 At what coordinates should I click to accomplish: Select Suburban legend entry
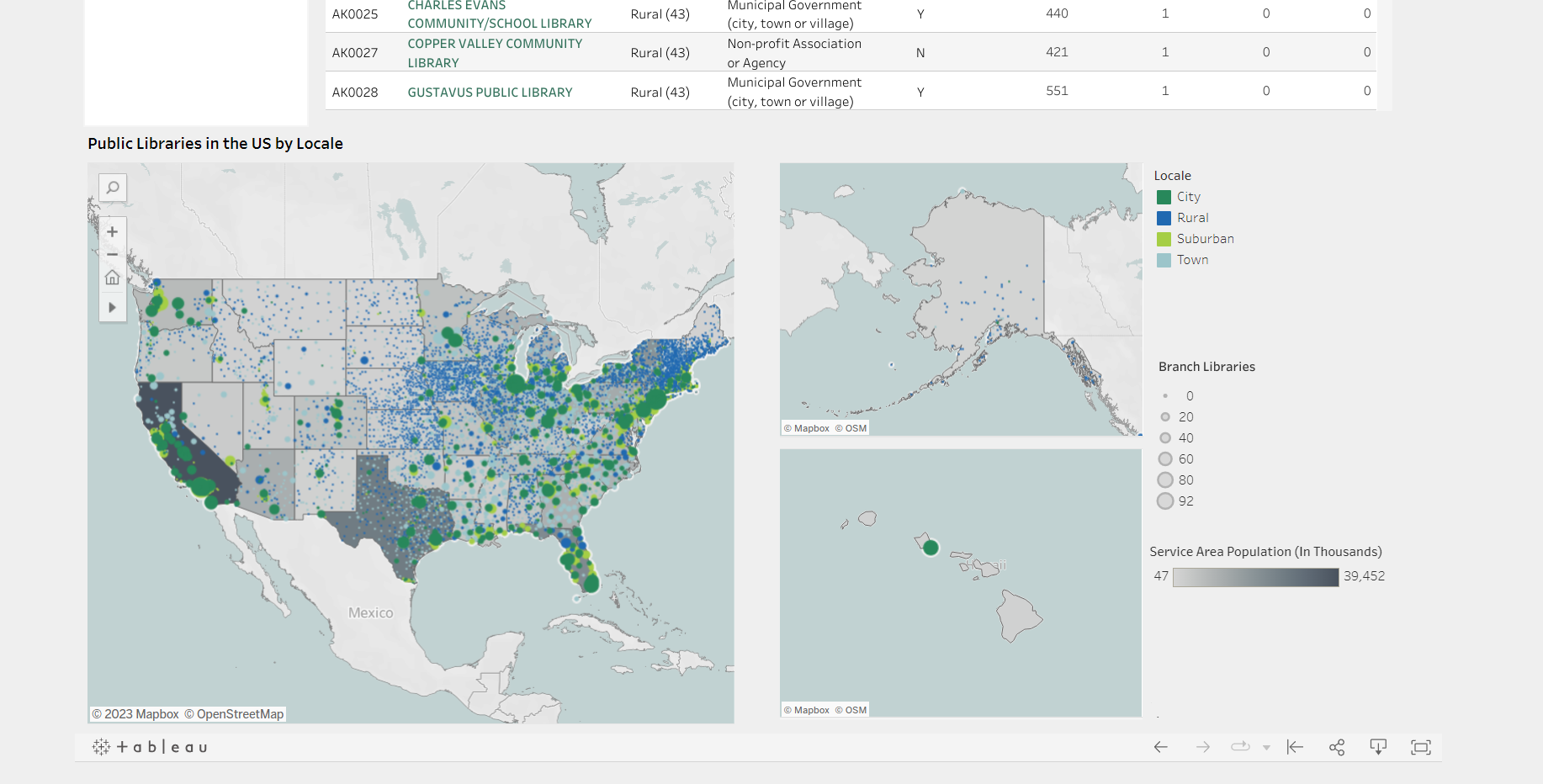[1205, 239]
